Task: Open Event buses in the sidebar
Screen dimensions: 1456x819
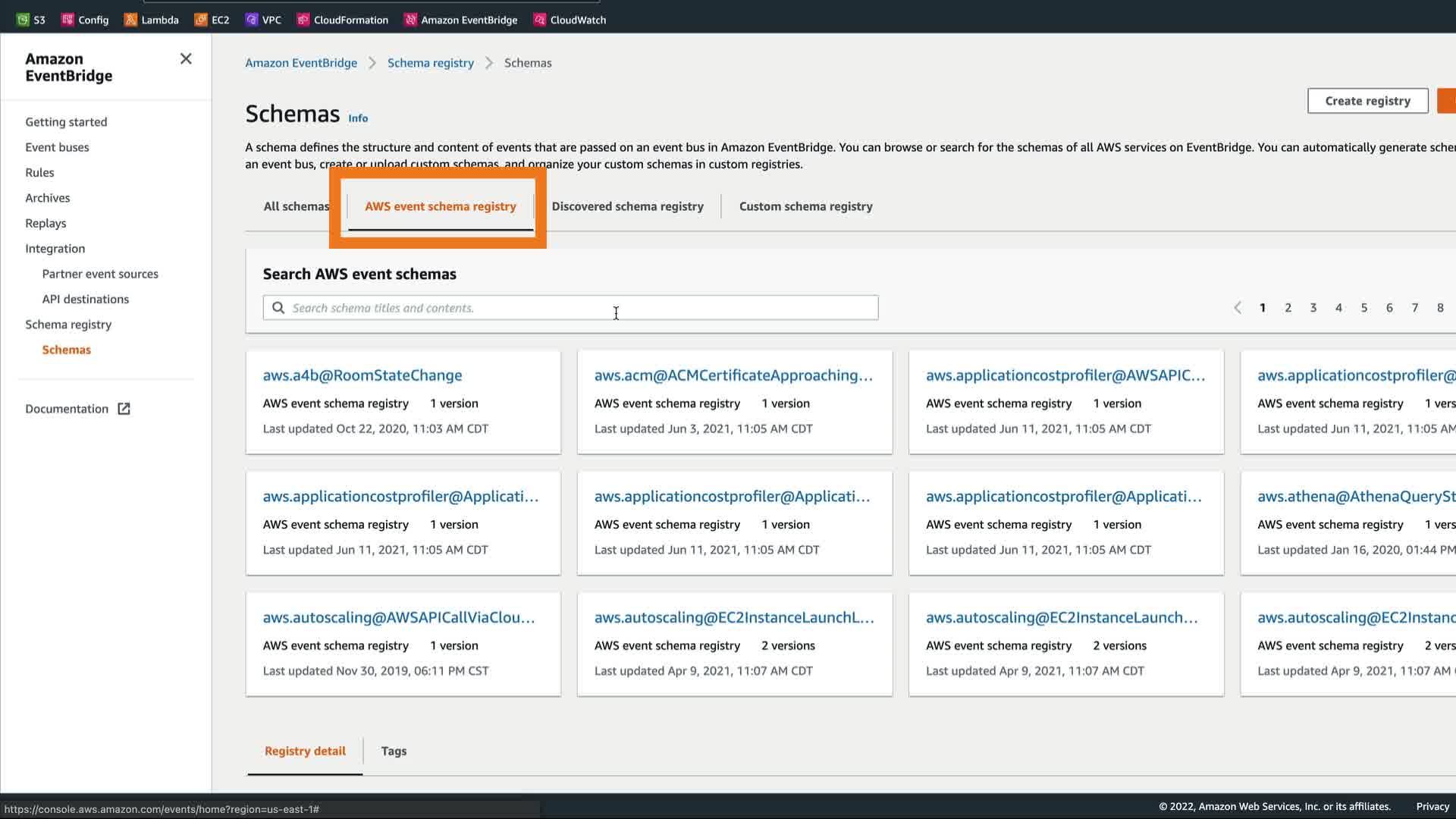Action: [57, 147]
